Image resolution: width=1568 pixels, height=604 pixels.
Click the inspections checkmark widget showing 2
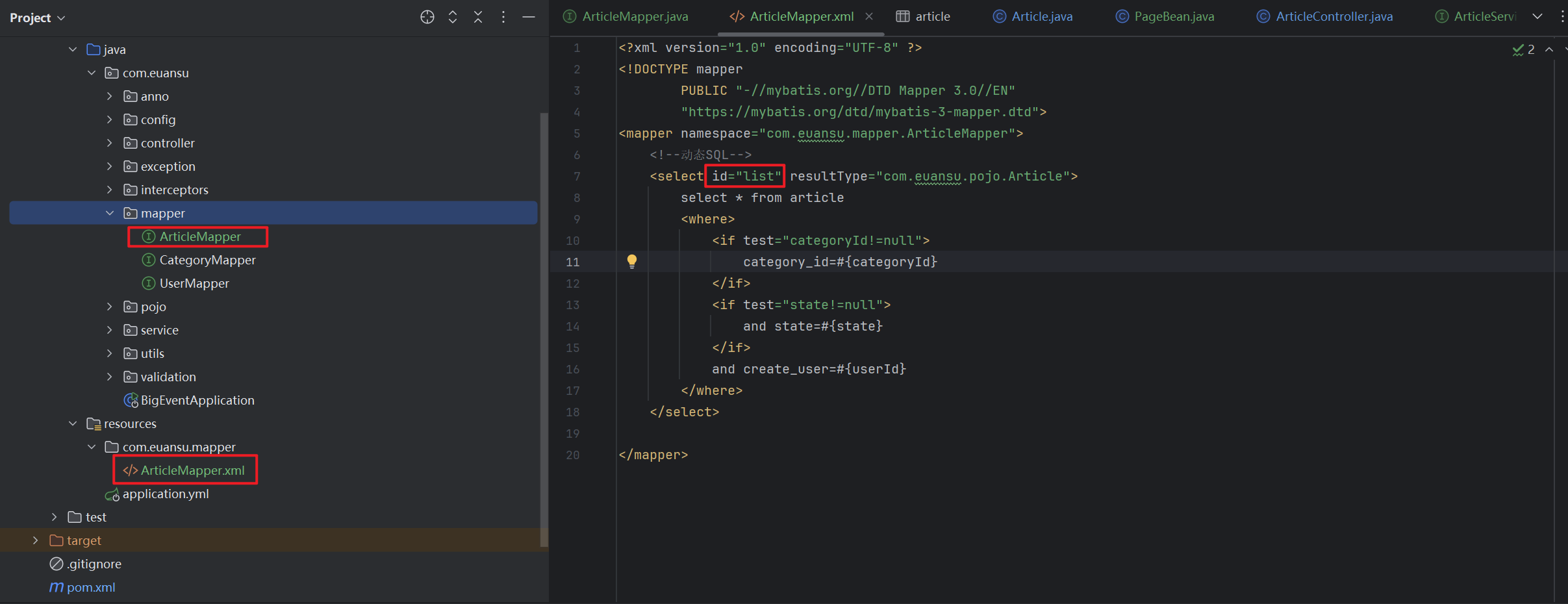click(x=1523, y=50)
